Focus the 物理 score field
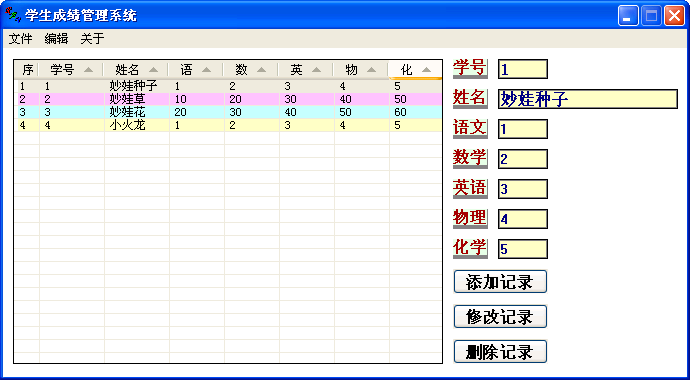The image size is (690, 380). tap(523, 219)
